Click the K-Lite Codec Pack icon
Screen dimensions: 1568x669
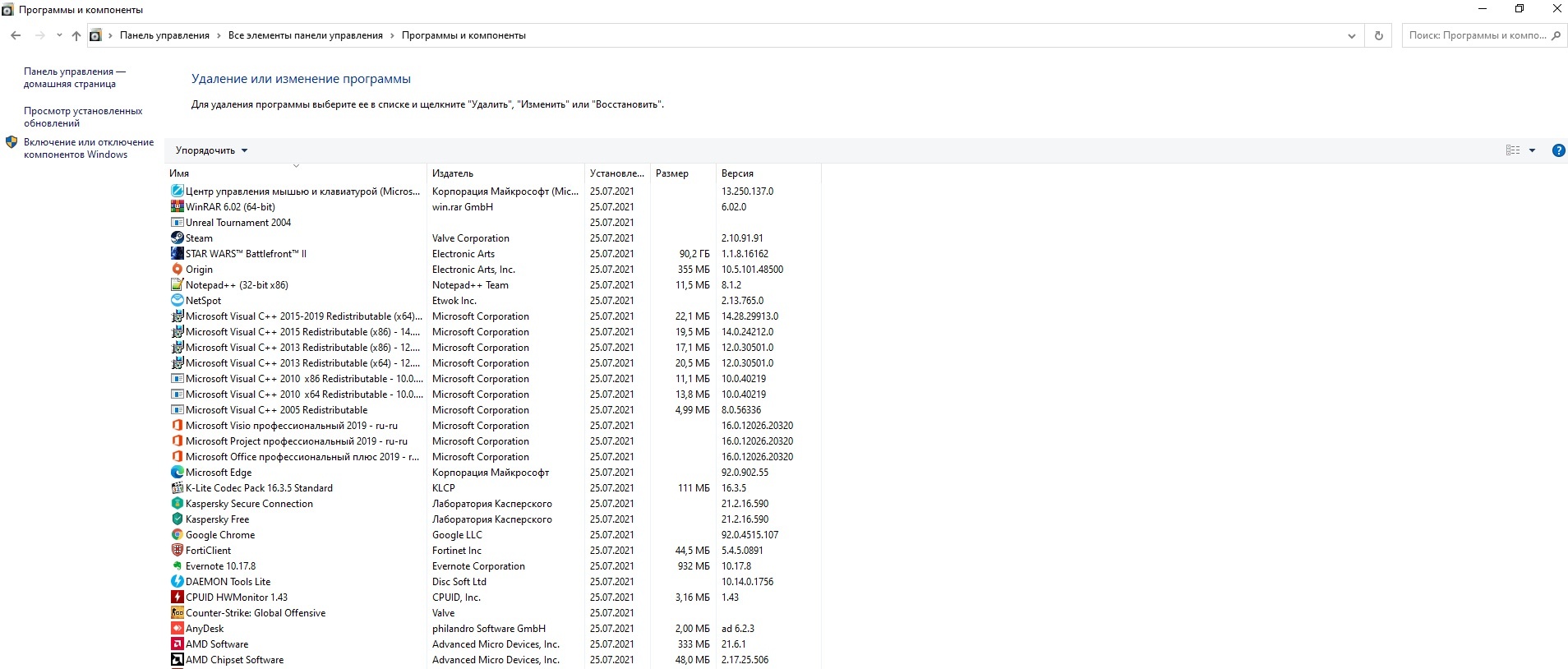tap(177, 488)
